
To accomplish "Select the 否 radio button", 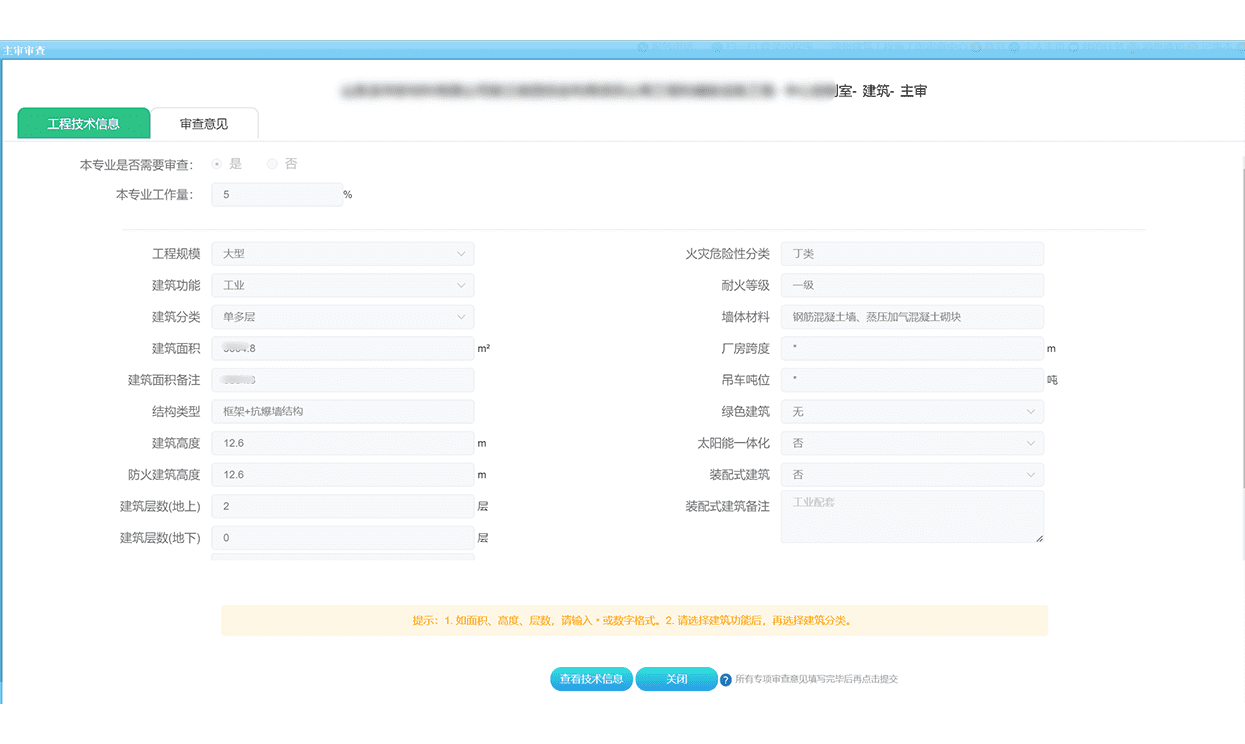I will point(271,163).
